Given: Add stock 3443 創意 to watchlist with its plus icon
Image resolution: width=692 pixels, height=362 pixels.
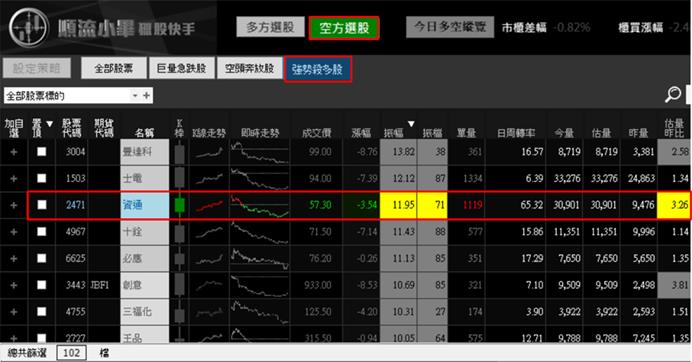Looking at the screenshot, I should click(14, 285).
